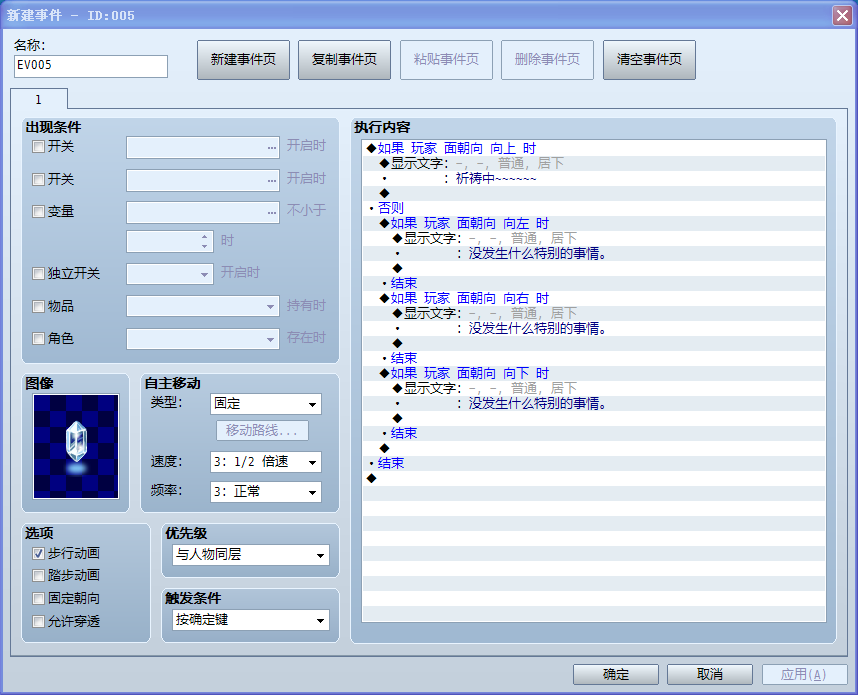Open the 速度 dropdown showing 1/2 倍速
The width and height of the screenshot is (858, 695).
coord(265,462)
